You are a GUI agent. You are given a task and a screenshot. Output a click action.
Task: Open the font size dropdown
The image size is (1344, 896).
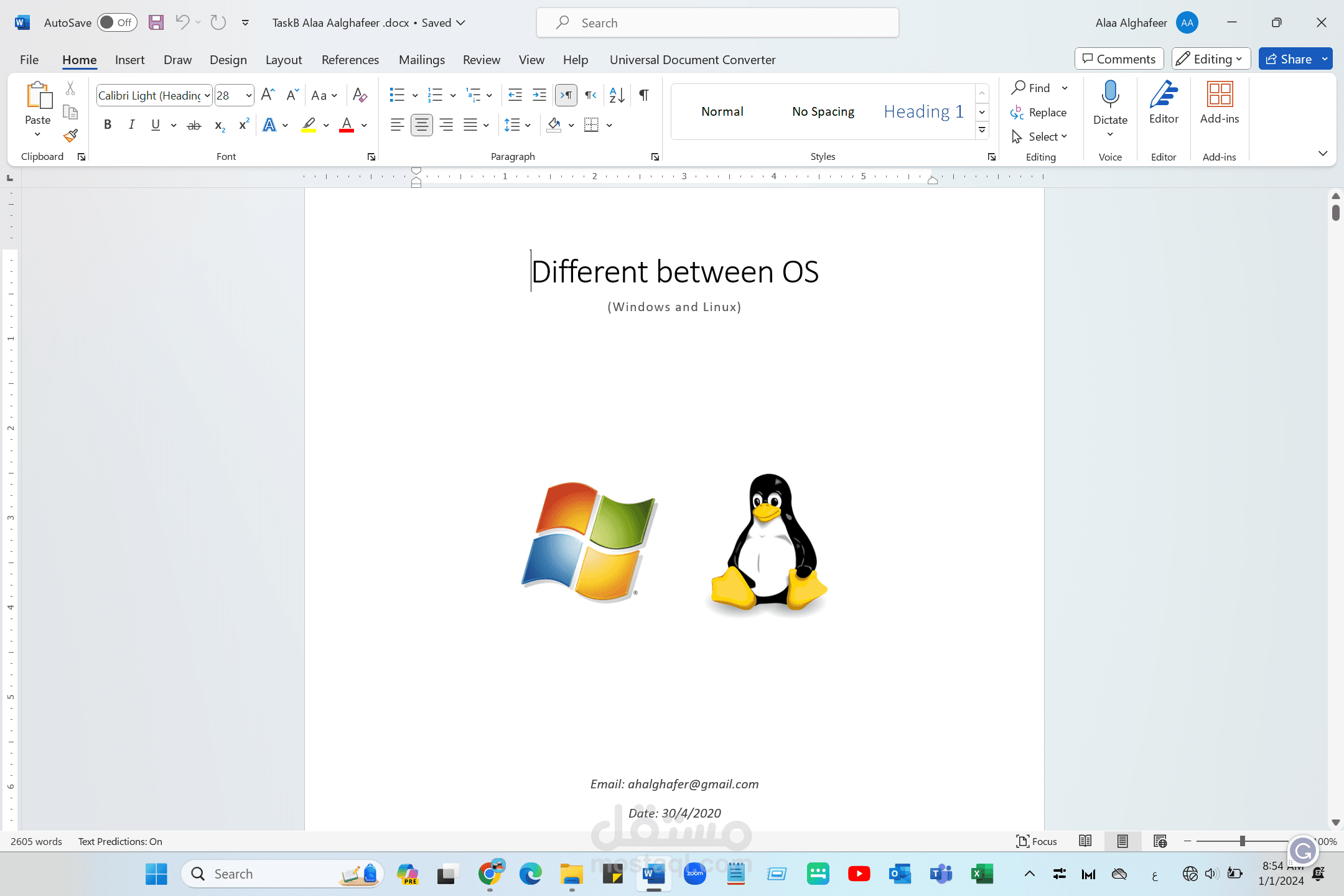pos(249,95)
